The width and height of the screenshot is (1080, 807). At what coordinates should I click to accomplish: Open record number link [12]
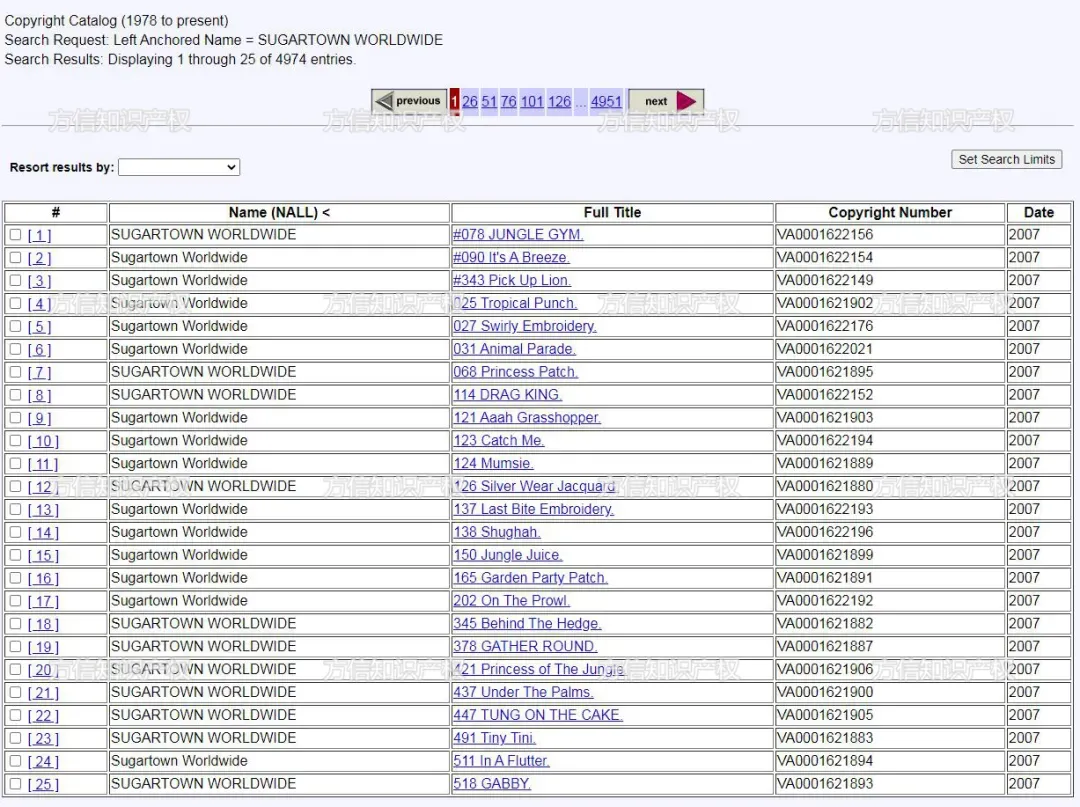coord(43,487)
